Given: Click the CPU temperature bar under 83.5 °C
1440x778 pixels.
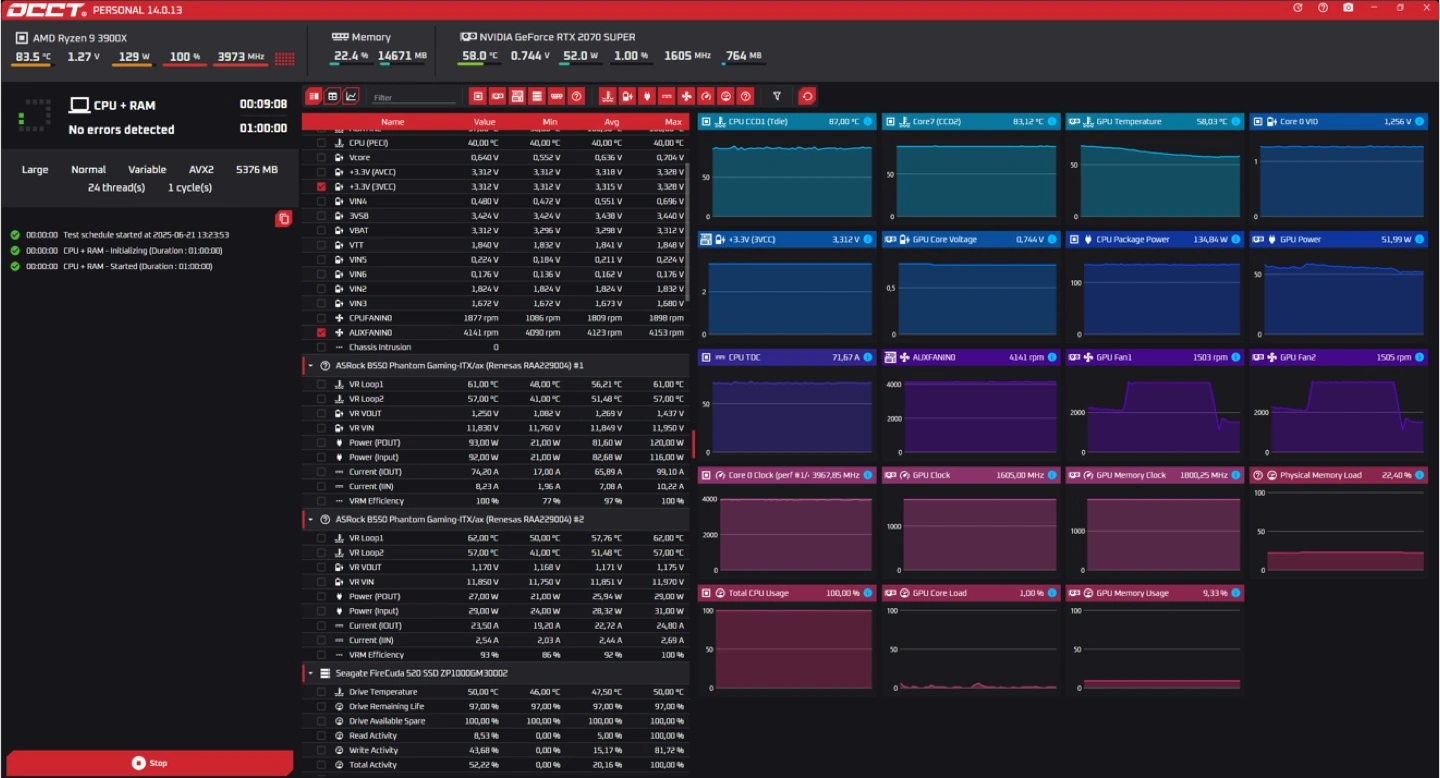Looking at the screenshot, I should (31, 66).
